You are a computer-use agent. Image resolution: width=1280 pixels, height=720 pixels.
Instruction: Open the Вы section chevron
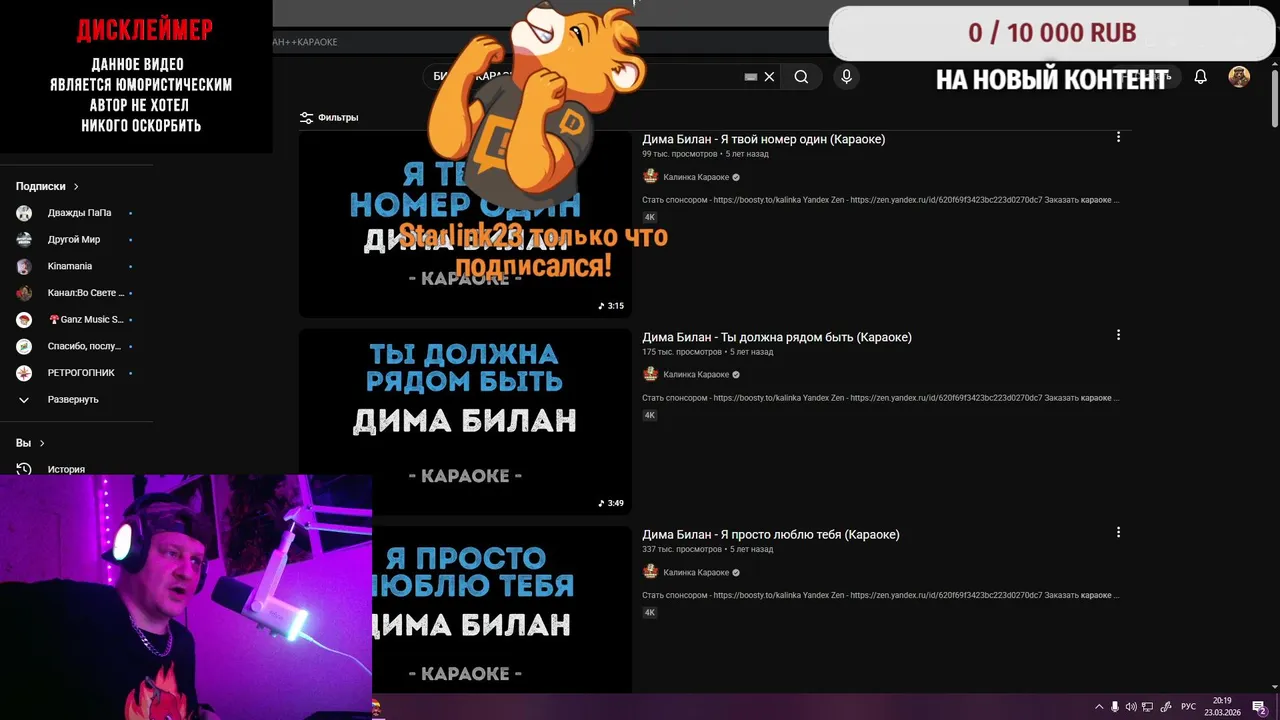42,443
